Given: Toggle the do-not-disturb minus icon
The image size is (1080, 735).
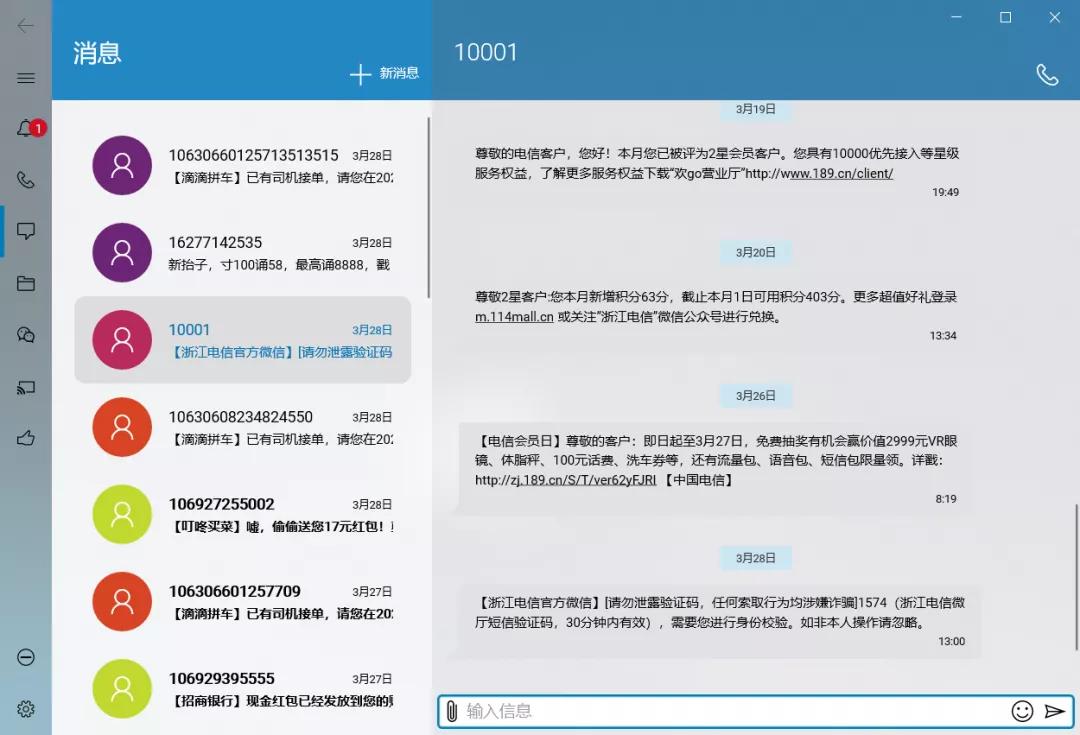Looking at the screenshot, I should pos(26,658).
